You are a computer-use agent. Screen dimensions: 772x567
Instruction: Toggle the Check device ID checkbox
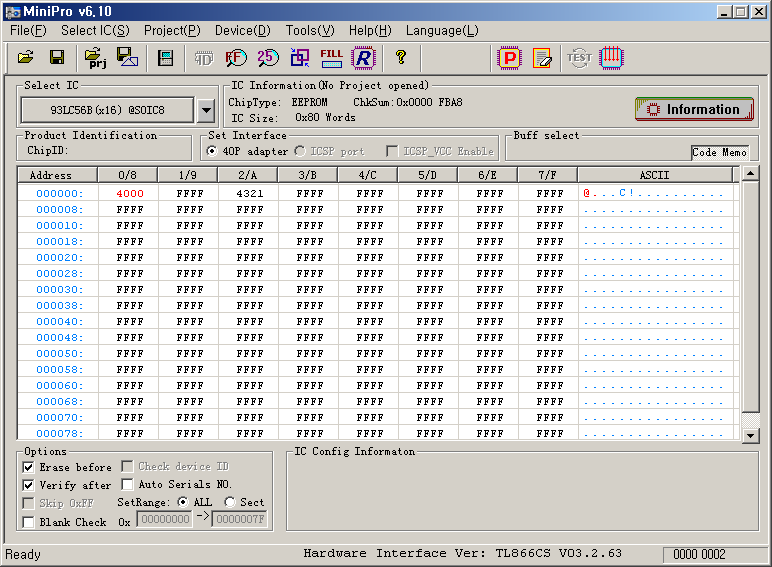click(x=127, y=466)
